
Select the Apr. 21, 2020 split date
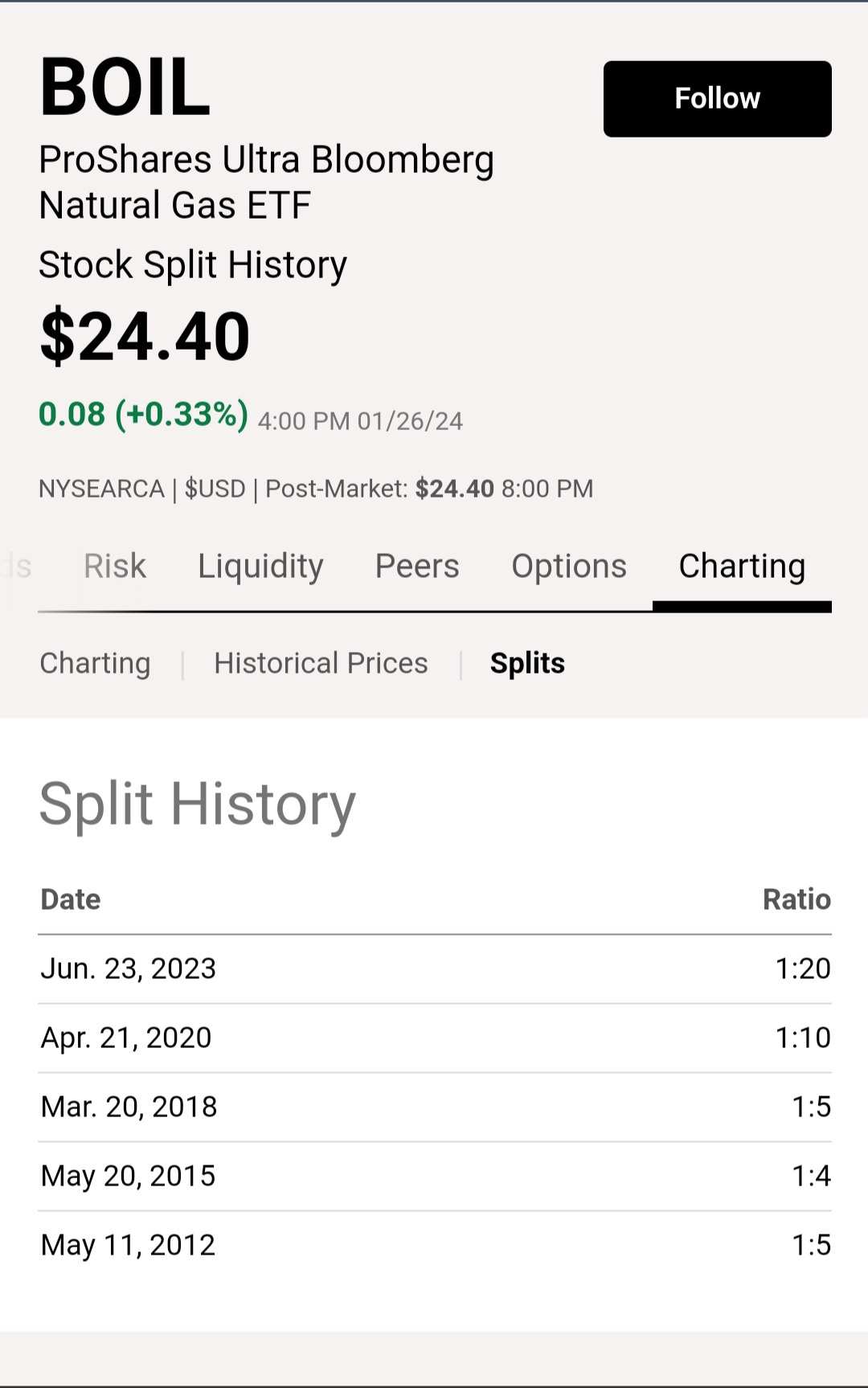(126, 1038)
